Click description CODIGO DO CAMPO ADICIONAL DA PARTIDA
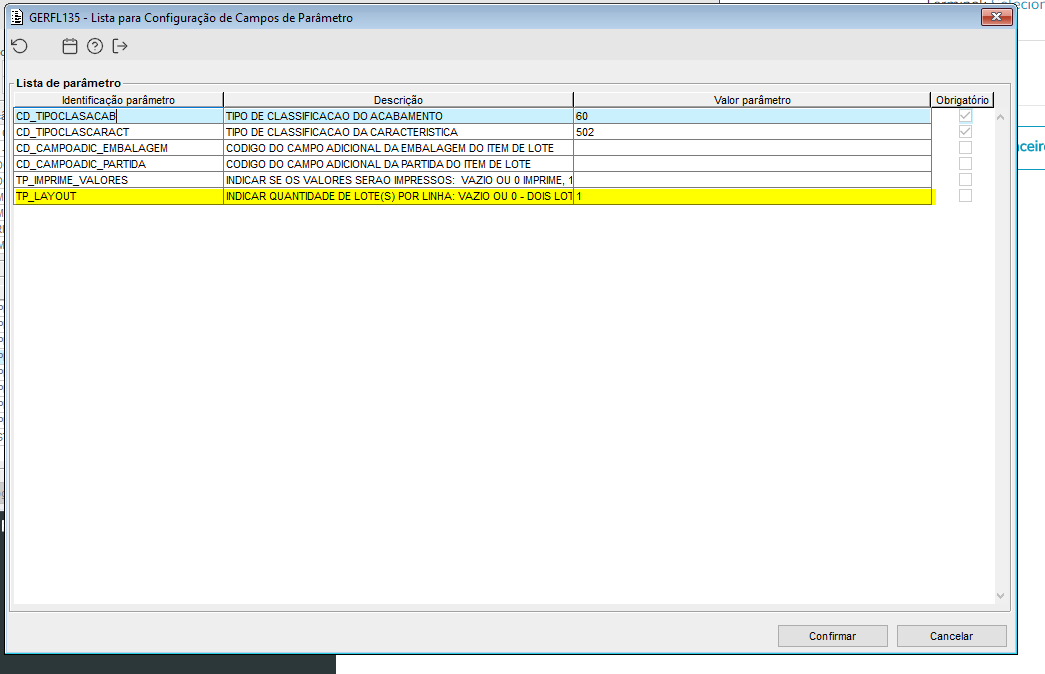The height and width of the screenshot is (674, 1045). [x=399, y=164]
